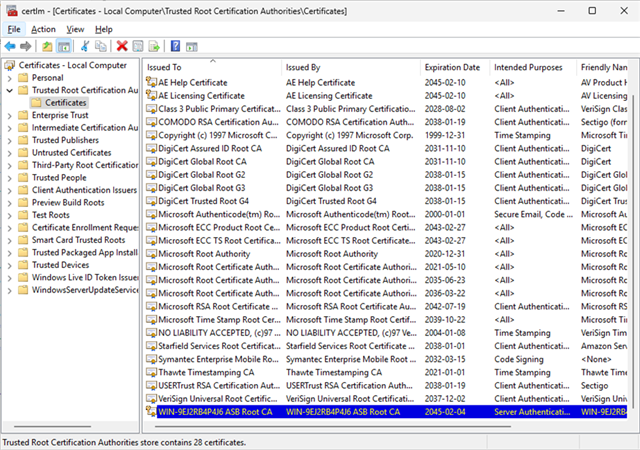The width and height of the screenshot is (640, 450).
Task: Select Certificate Enrollment Requests tree item
Action: pos(85,228)
